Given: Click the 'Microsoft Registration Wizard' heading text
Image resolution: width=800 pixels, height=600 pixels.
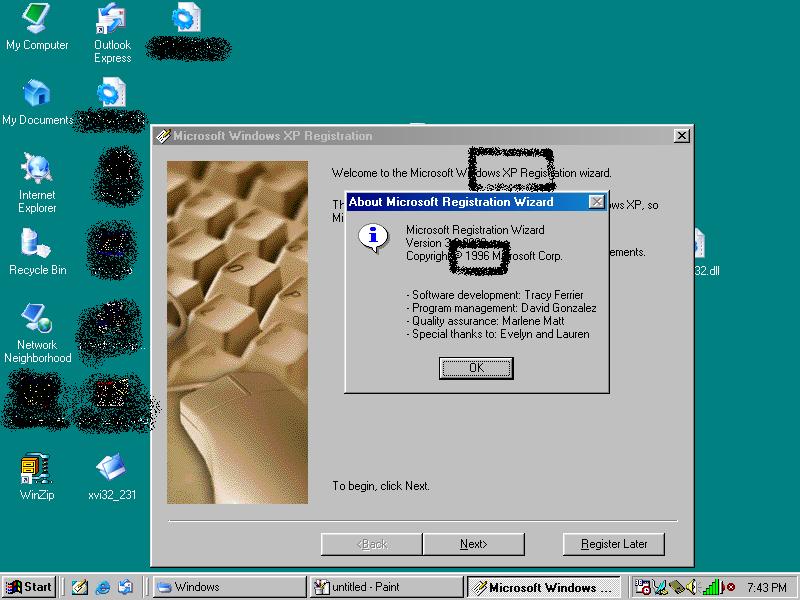Looking at the screenshot, I should tap(475, 230).
